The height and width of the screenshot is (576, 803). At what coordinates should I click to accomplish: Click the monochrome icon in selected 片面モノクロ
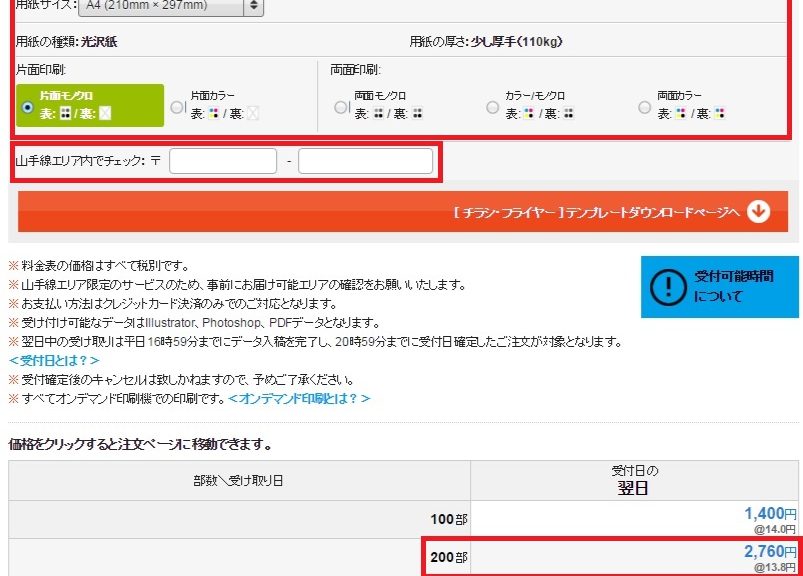pyautogui.click(x=66, y=113)
